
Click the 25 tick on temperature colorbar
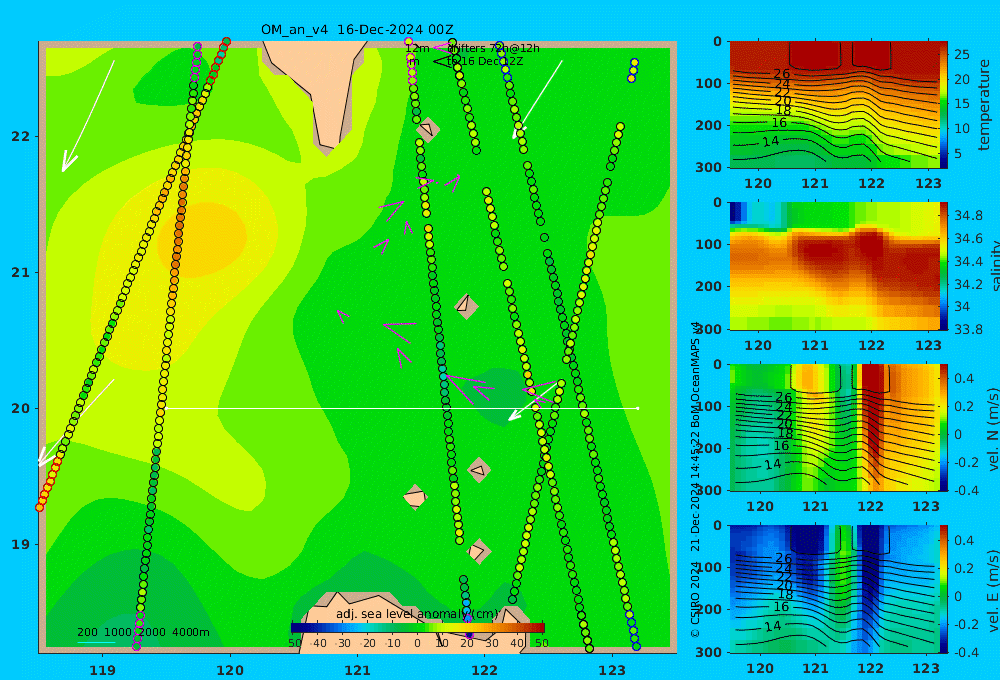coord(962,55)
